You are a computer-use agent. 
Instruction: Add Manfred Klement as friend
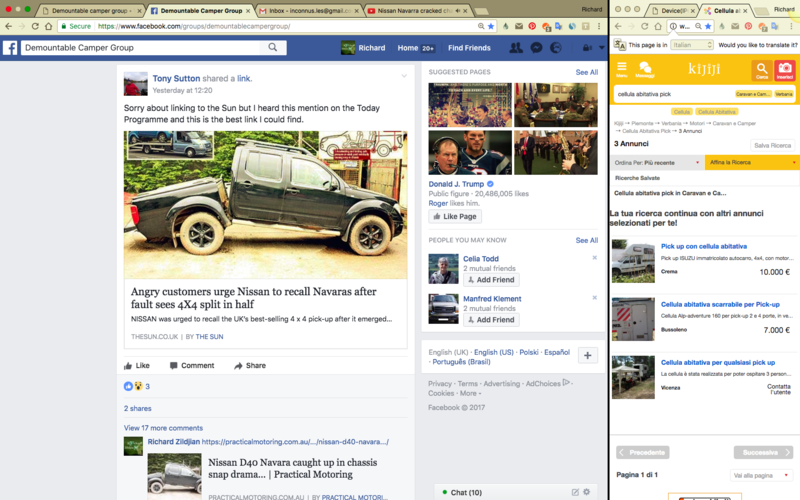click(x=491, y=319)
